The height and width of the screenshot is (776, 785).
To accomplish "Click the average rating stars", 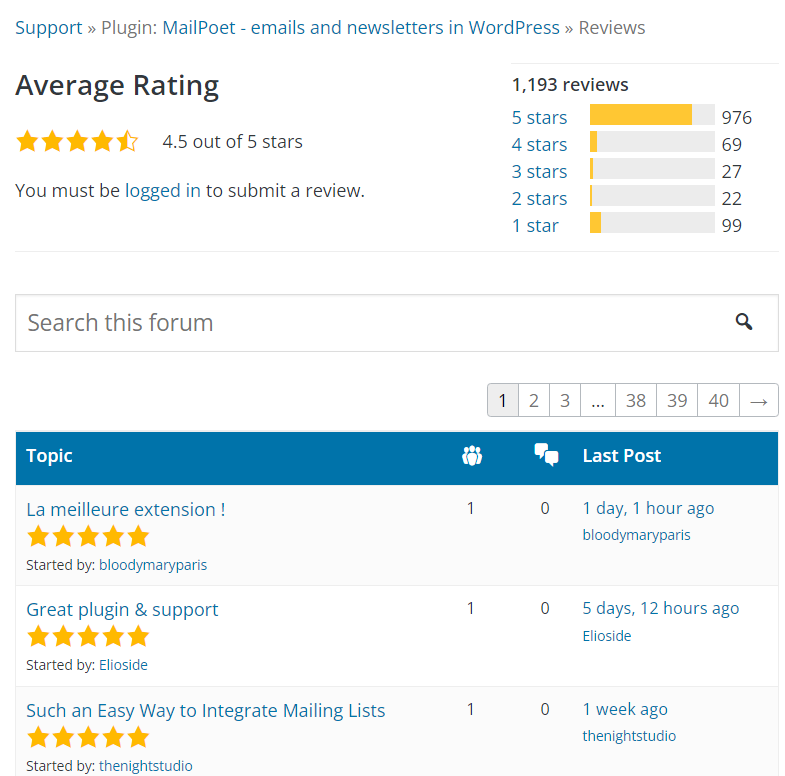I will click(77, 142).
